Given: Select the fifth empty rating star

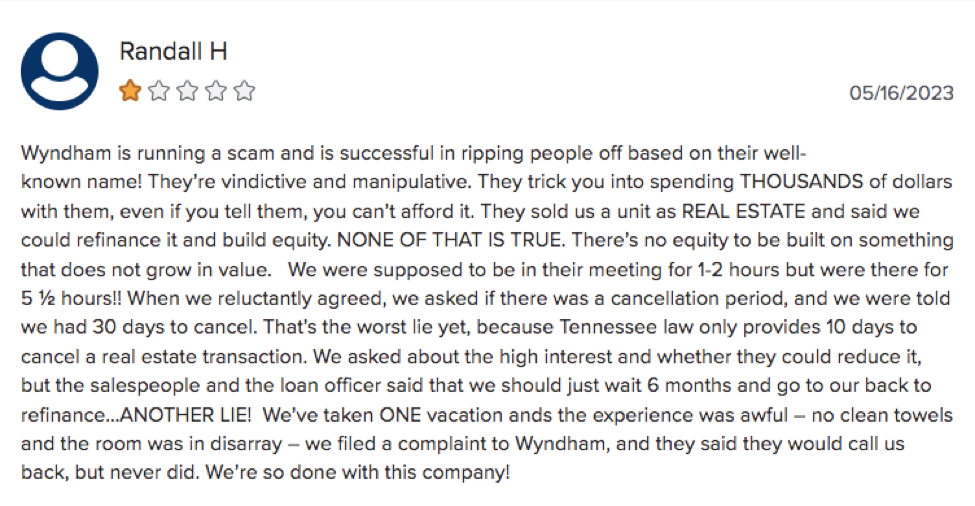Looking at the screenshot, I should (x=244, y=91).
